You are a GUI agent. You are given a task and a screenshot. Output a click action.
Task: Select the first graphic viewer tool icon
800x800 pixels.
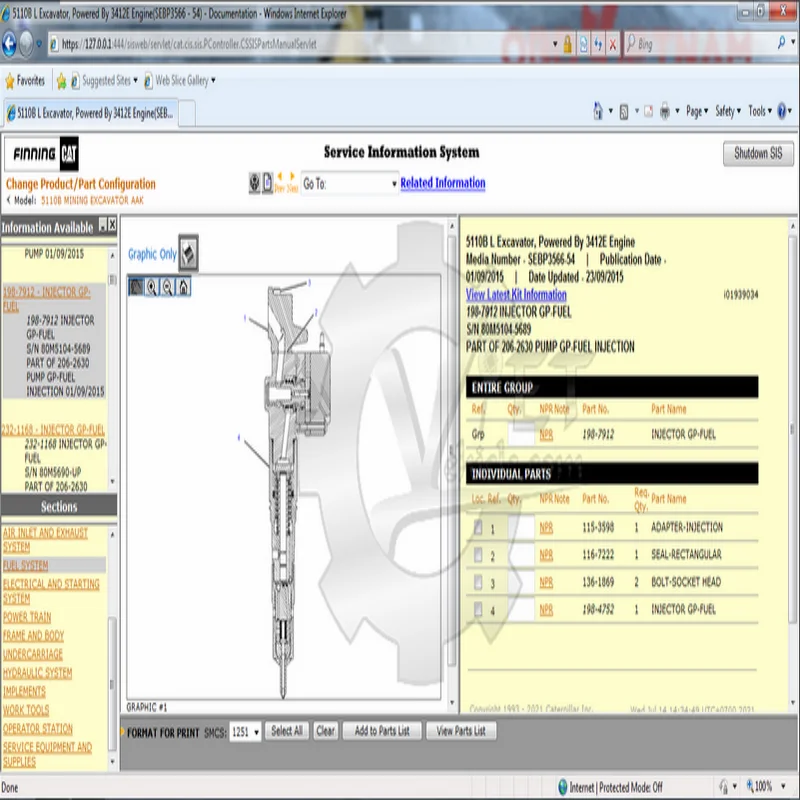[136, 287]
